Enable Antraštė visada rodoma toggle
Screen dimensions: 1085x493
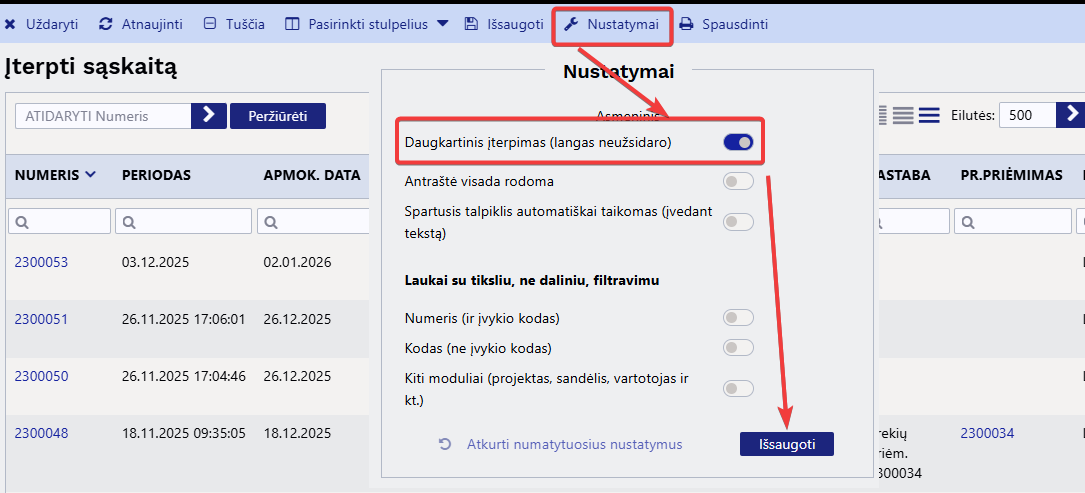point(738,181)
